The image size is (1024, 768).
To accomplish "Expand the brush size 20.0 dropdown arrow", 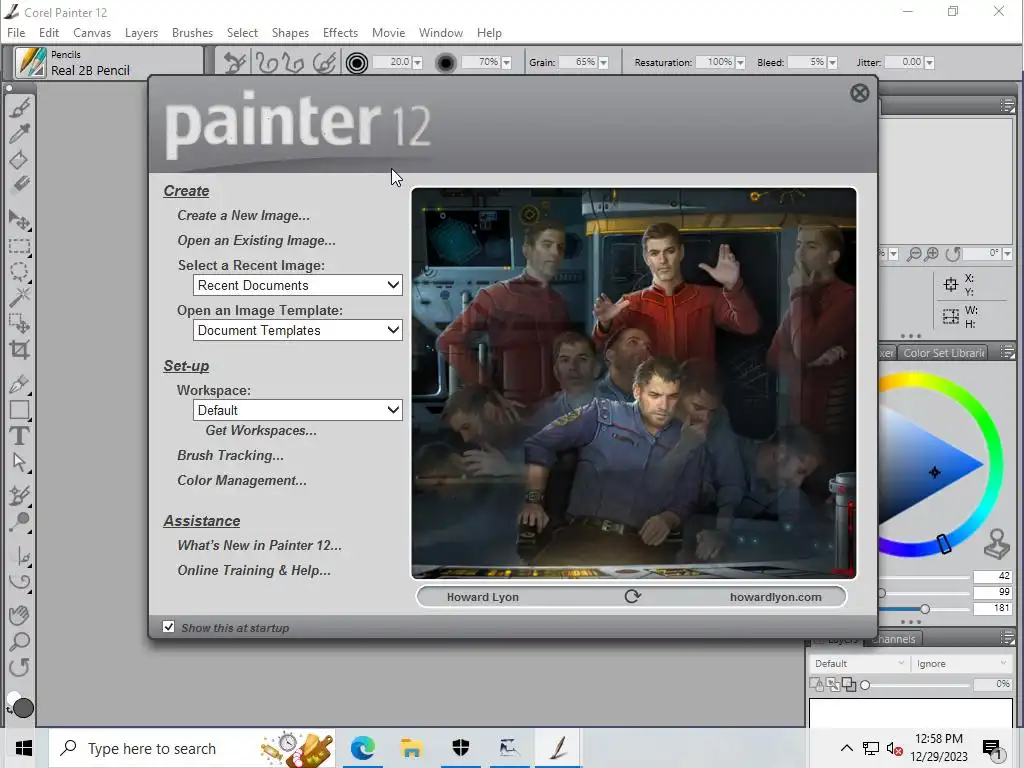I will point(418,63).
